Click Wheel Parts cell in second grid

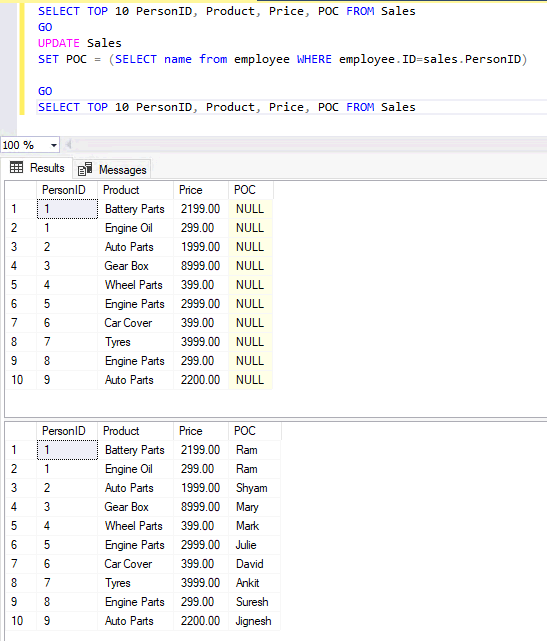[x=135, y=526]
